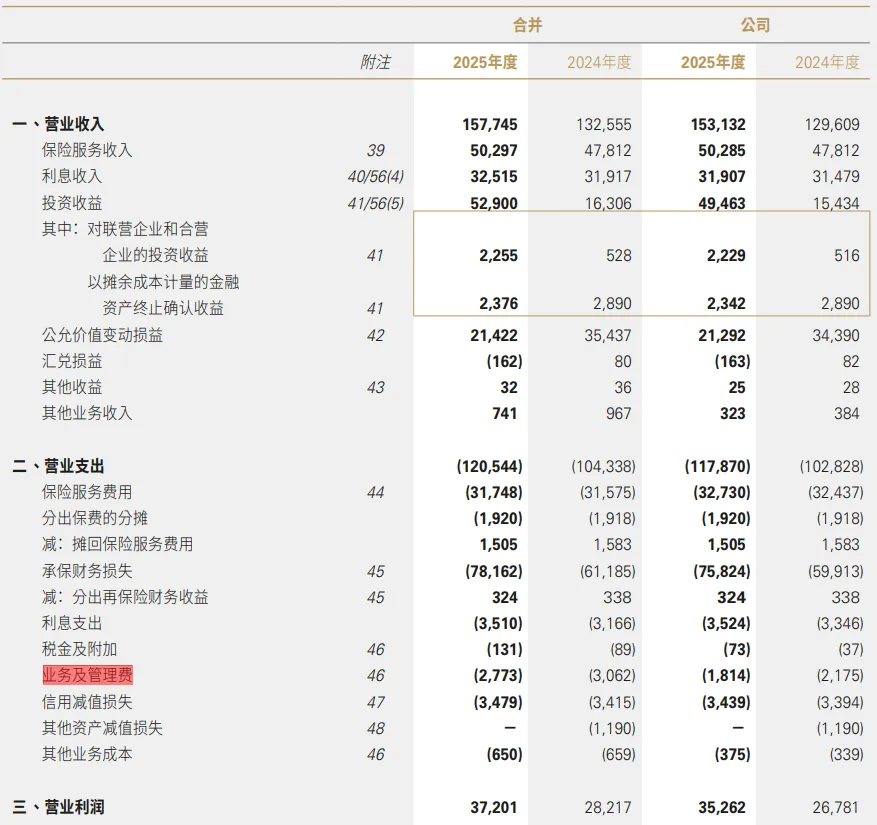Click note reference 41/56(5)

click(375, 203)
